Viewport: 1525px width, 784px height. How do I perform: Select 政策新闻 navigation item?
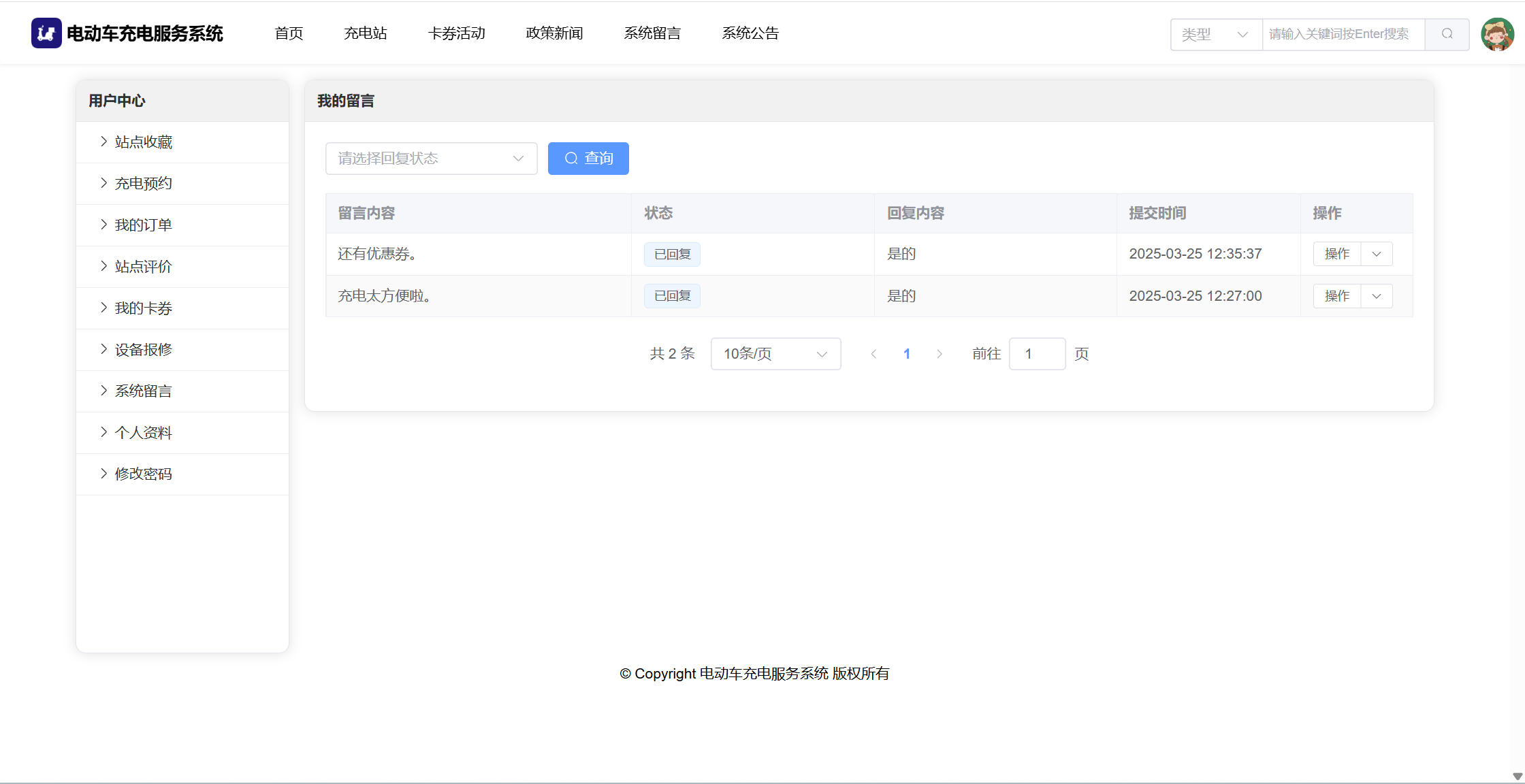pyautogui.click(x=554, y=33)
